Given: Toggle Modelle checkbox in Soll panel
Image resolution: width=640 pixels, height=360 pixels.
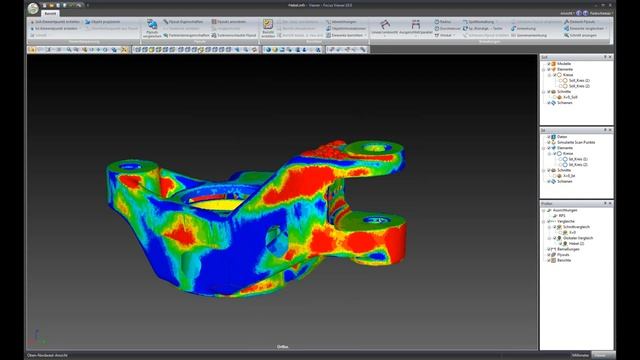Looking at the screenshot, I should pos(549,64).
